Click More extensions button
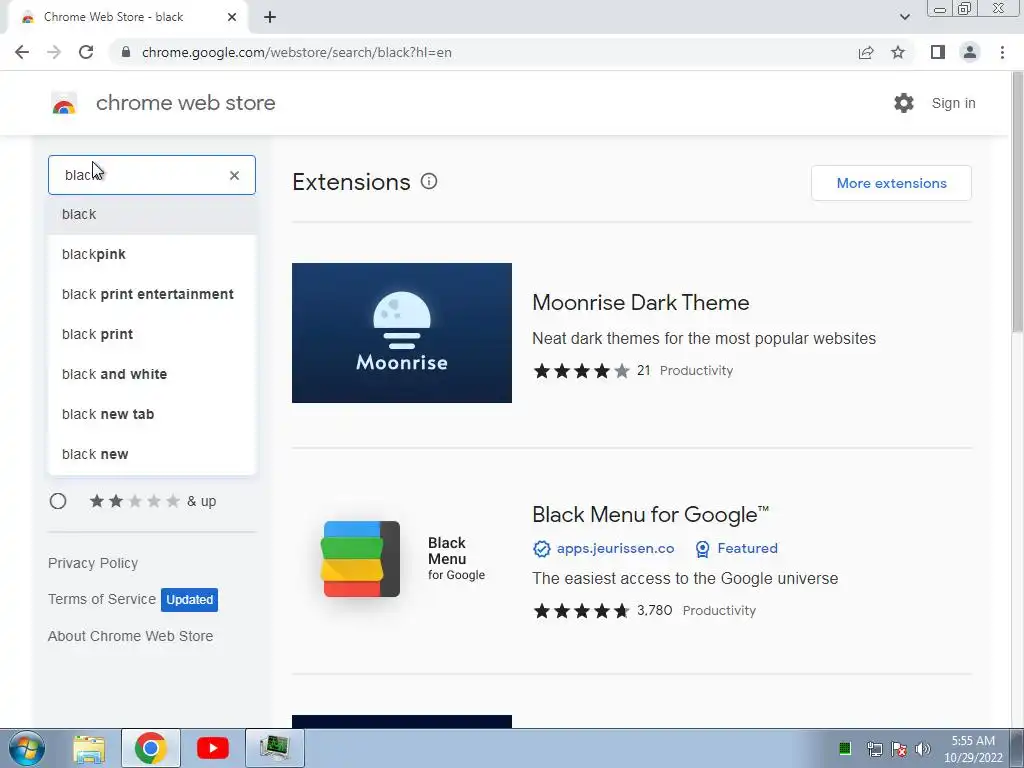The height and width of the screenshot is (768, 1024). 891,183
